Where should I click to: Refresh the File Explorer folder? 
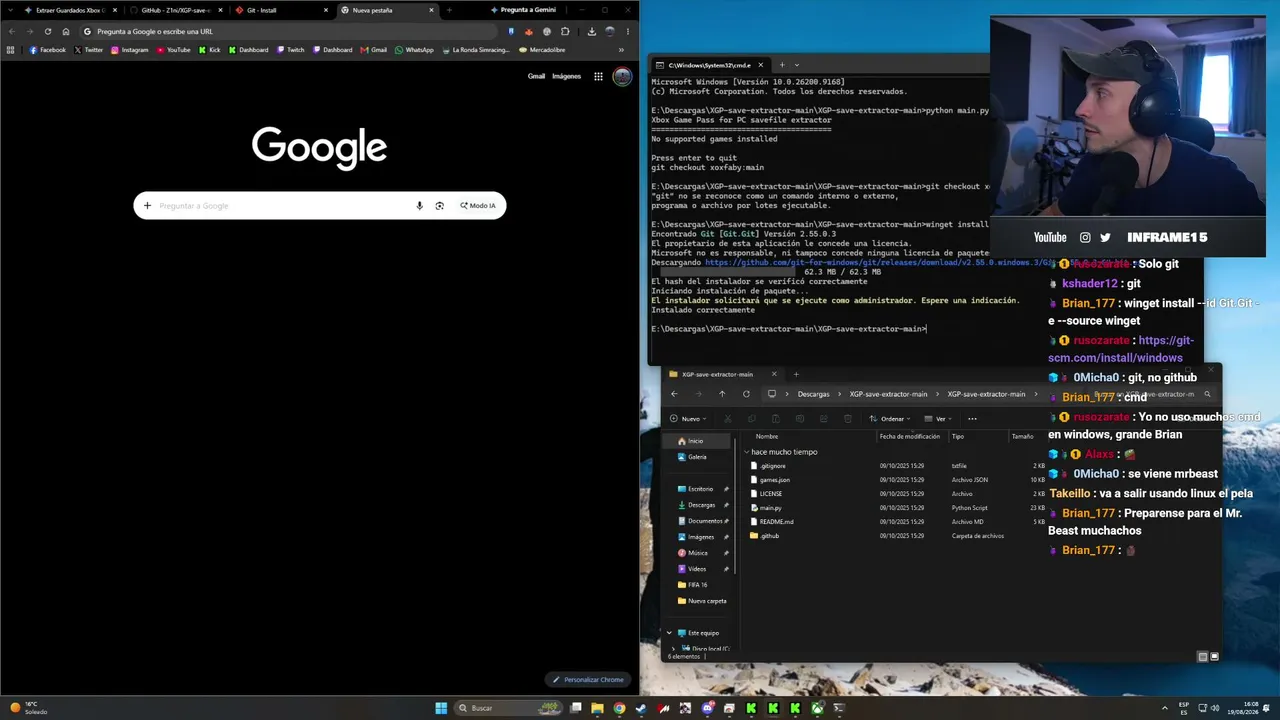point(746,394)
